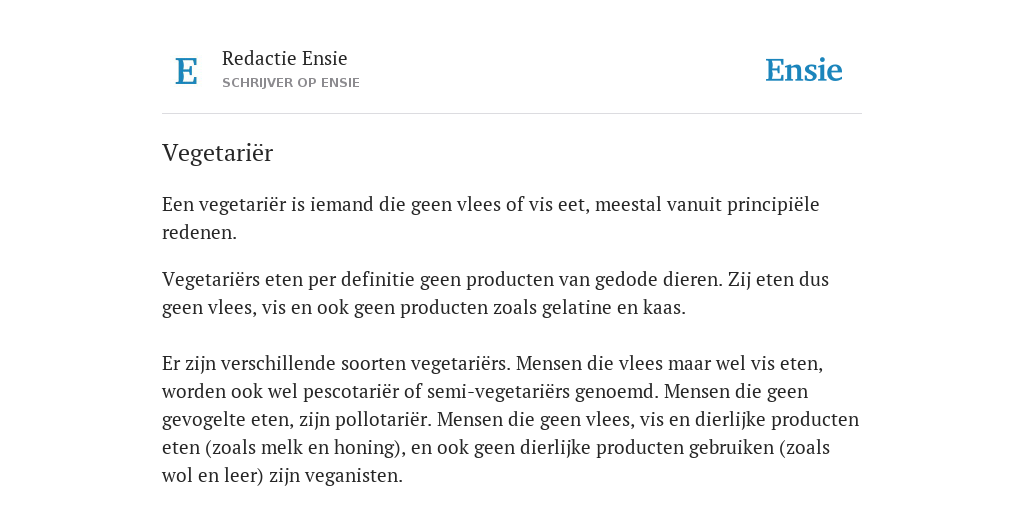The image size is (1024, 512).
Task: Click the word 'pollotariër' in the text
Action: coord(383,420)
